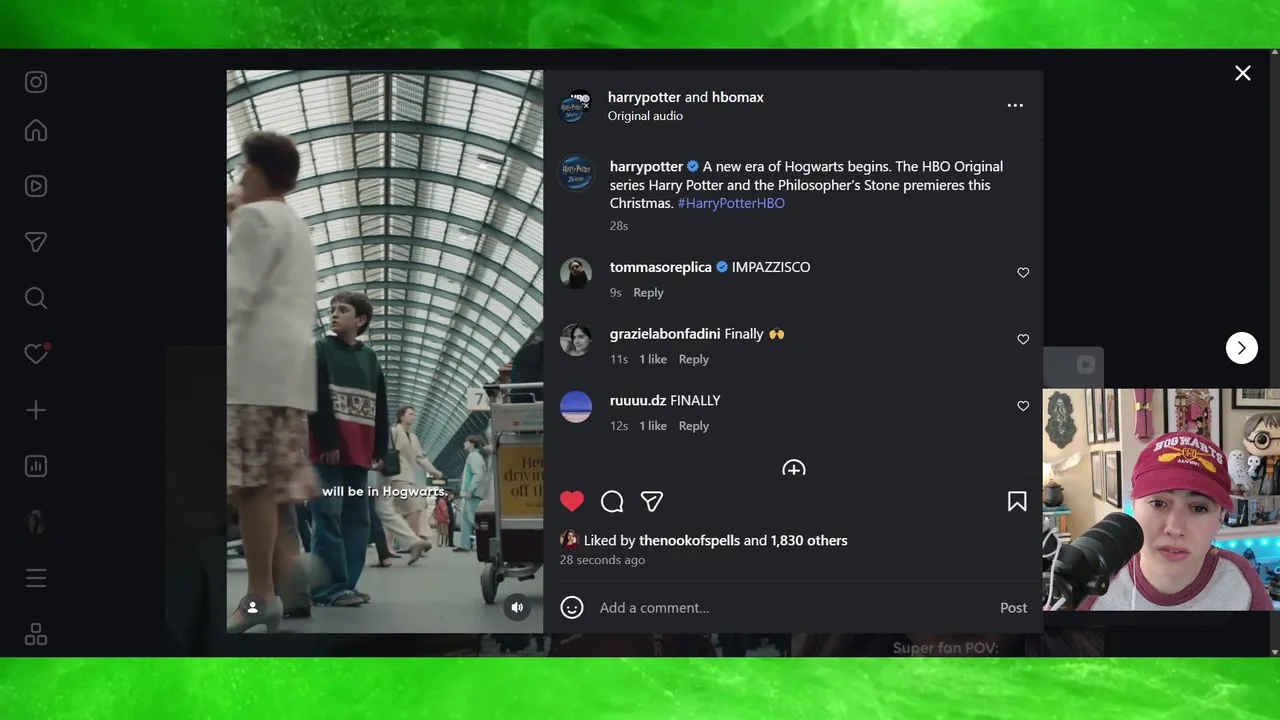This screenshot has height=720, width=1280.
Task: Click the Post comment button
Action: click(1013, 608)
